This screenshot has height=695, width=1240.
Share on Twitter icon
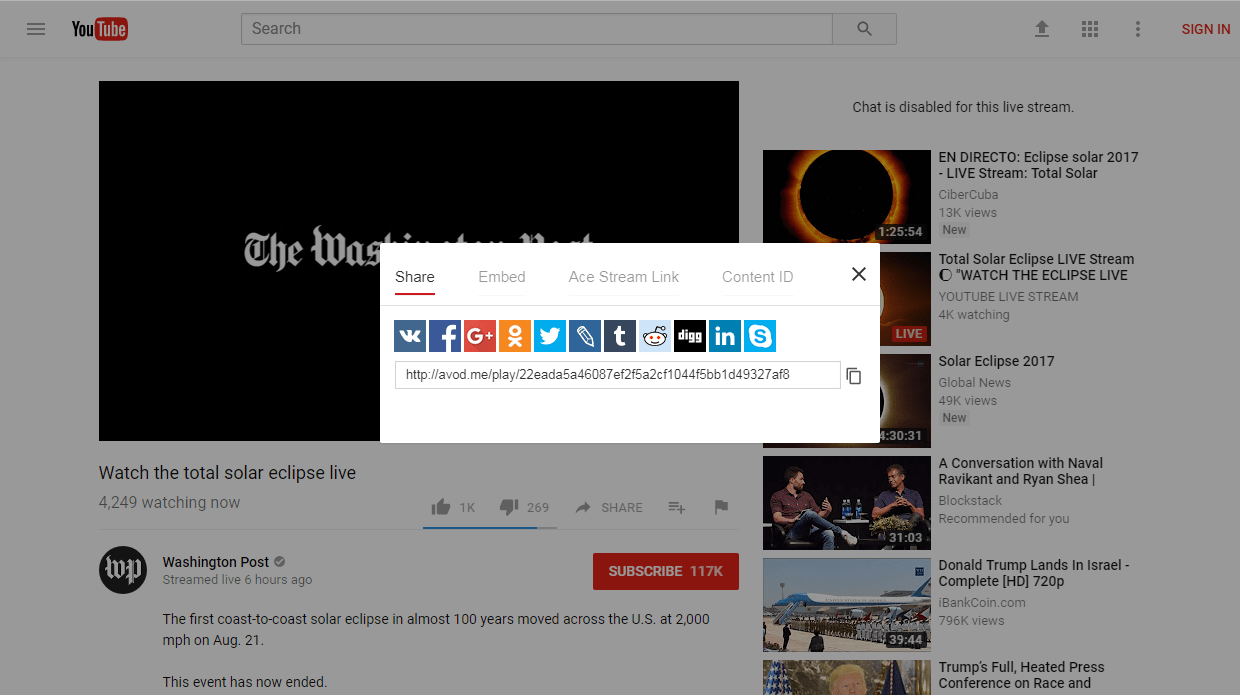pyautogui.click(x=550, y=336)
